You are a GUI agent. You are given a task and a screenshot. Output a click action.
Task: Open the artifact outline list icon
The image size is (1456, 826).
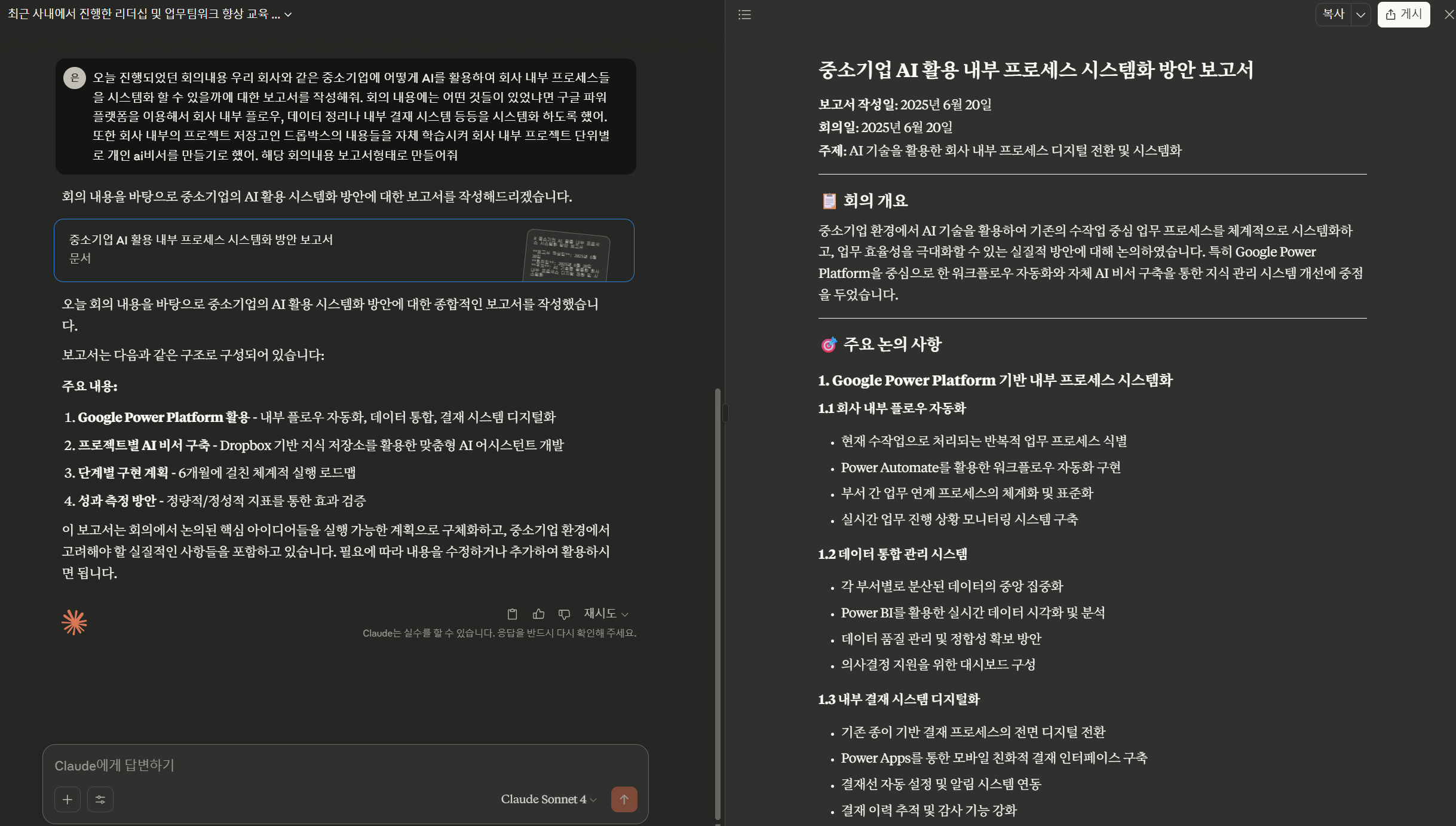pos(744,14)
